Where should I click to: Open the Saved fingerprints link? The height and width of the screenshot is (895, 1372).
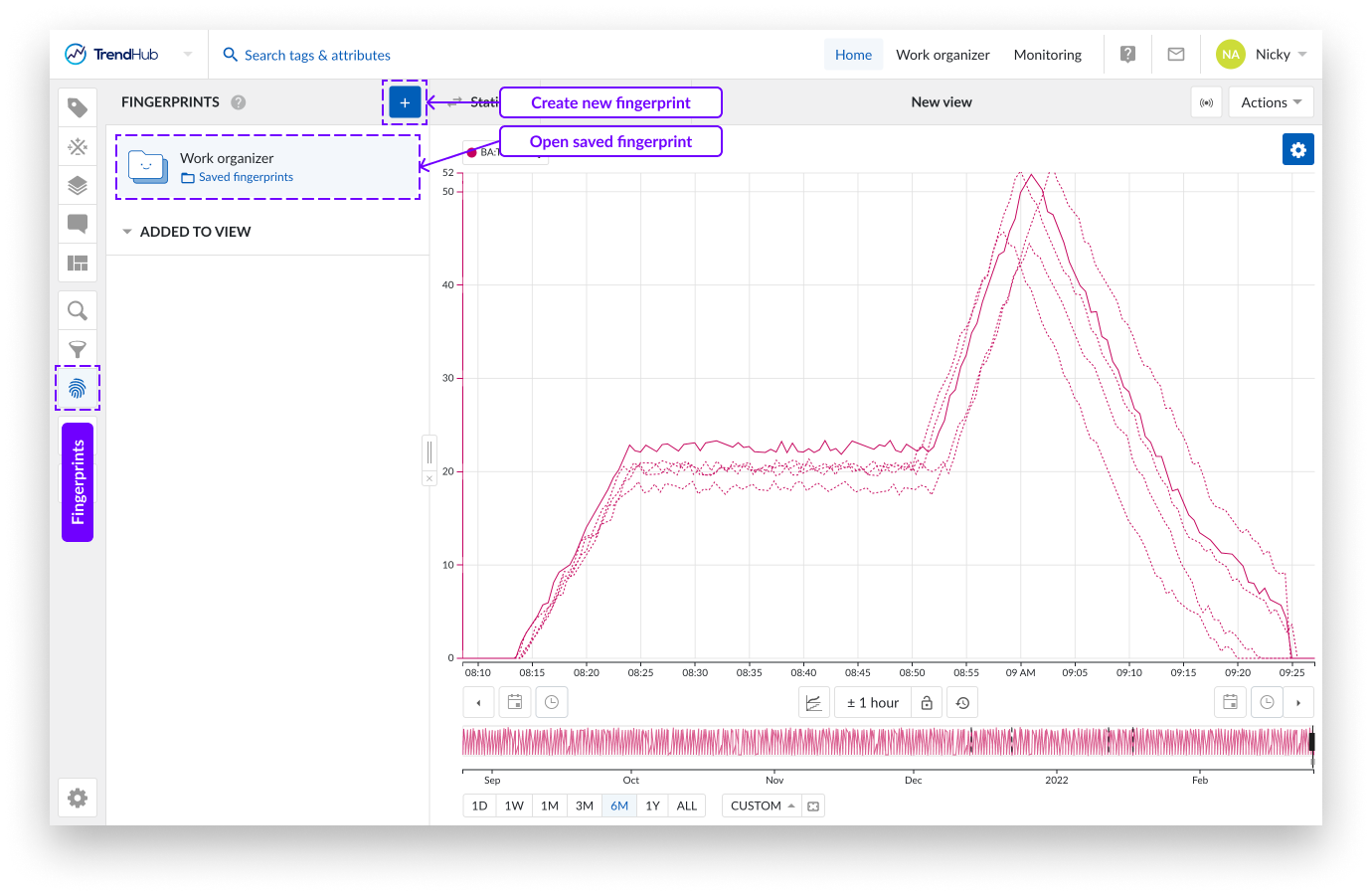point(246,177)
